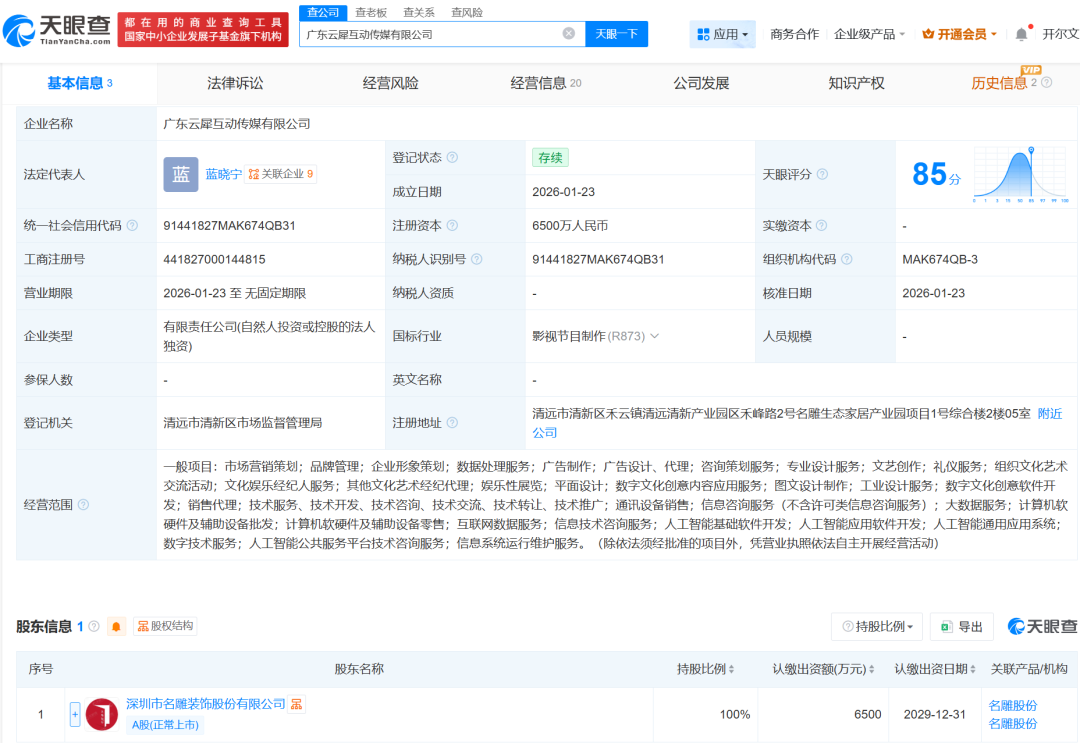Click help icon next to 天眼评分

822,174
